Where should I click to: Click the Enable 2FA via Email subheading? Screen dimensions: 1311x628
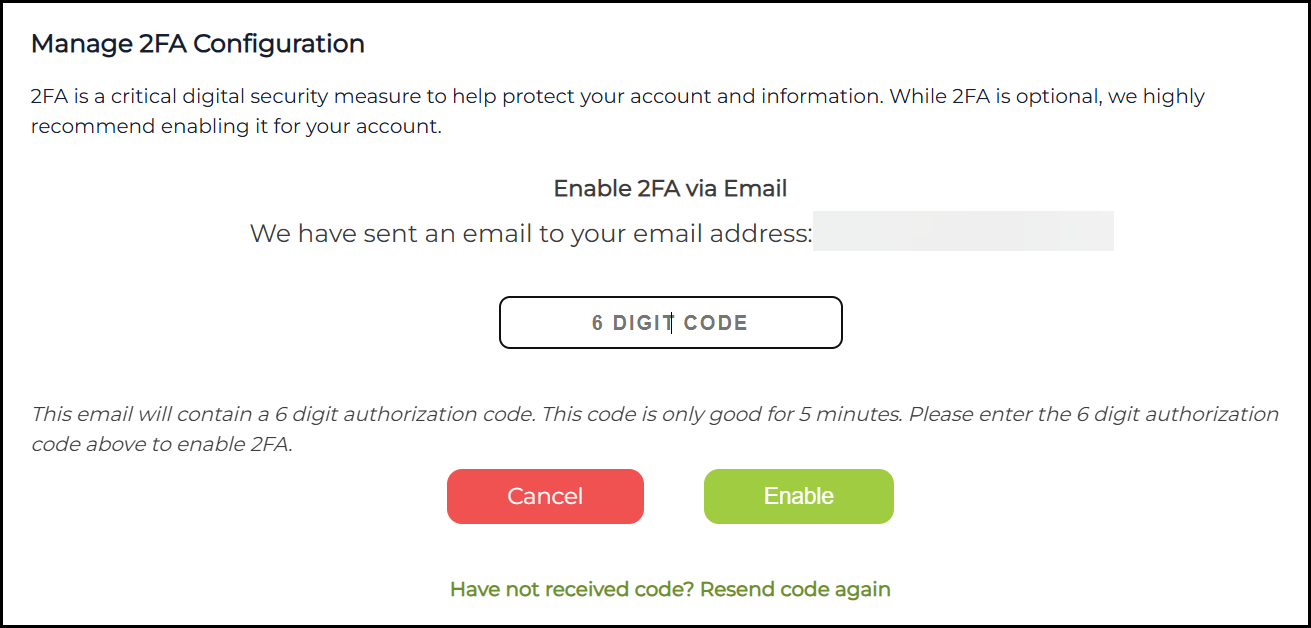click(670, 188)
